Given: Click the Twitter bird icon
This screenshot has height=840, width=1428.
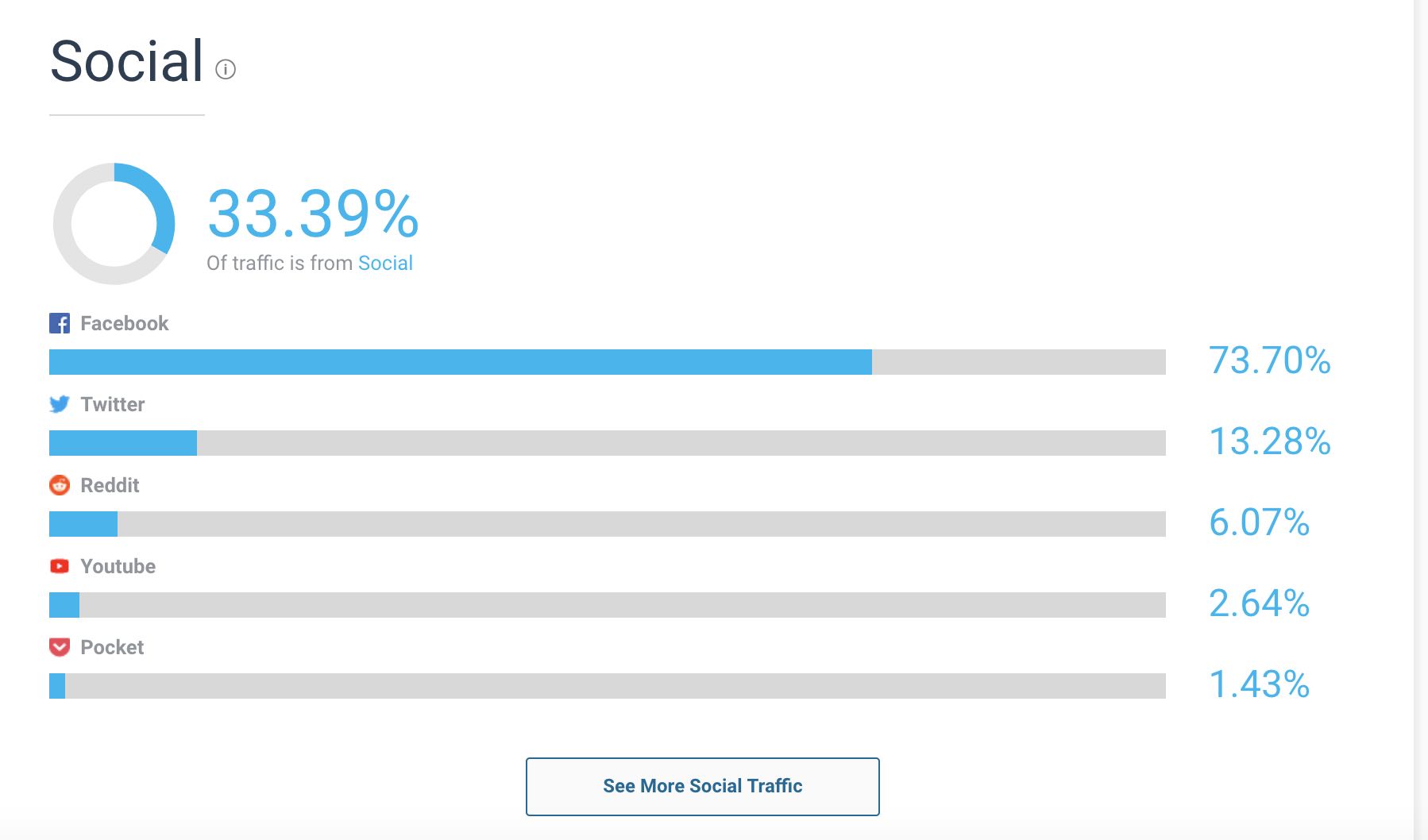Looking at the screenshot, I should click(x=60, y=404).
